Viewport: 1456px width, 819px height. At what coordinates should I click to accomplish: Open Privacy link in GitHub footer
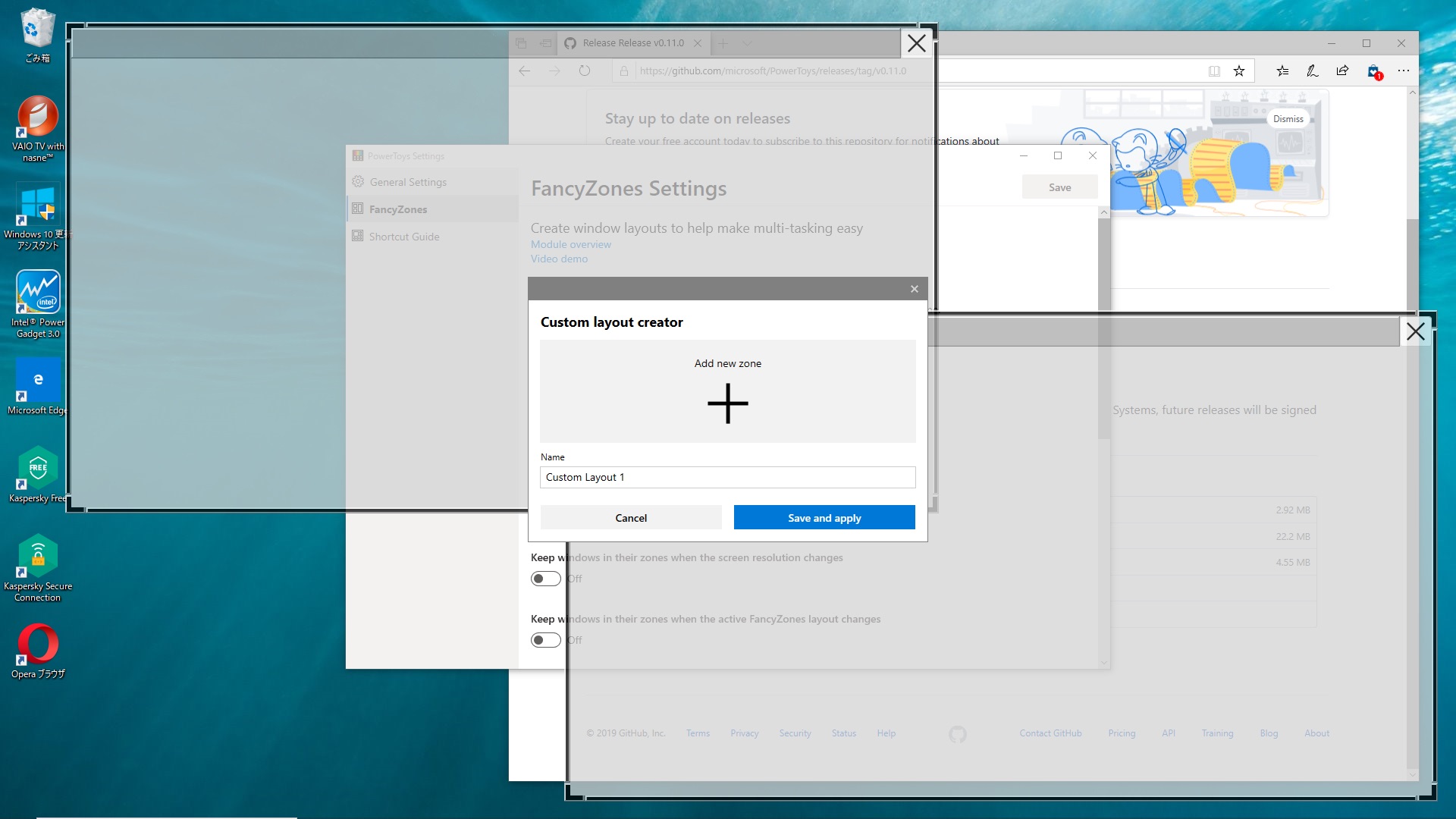coord(744,733)
